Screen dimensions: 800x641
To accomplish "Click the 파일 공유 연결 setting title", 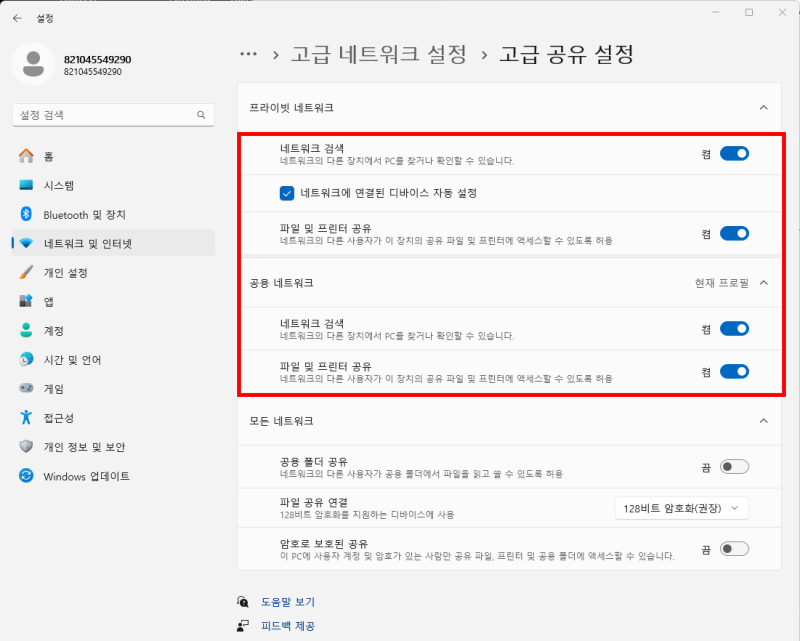I will (314, 502).
